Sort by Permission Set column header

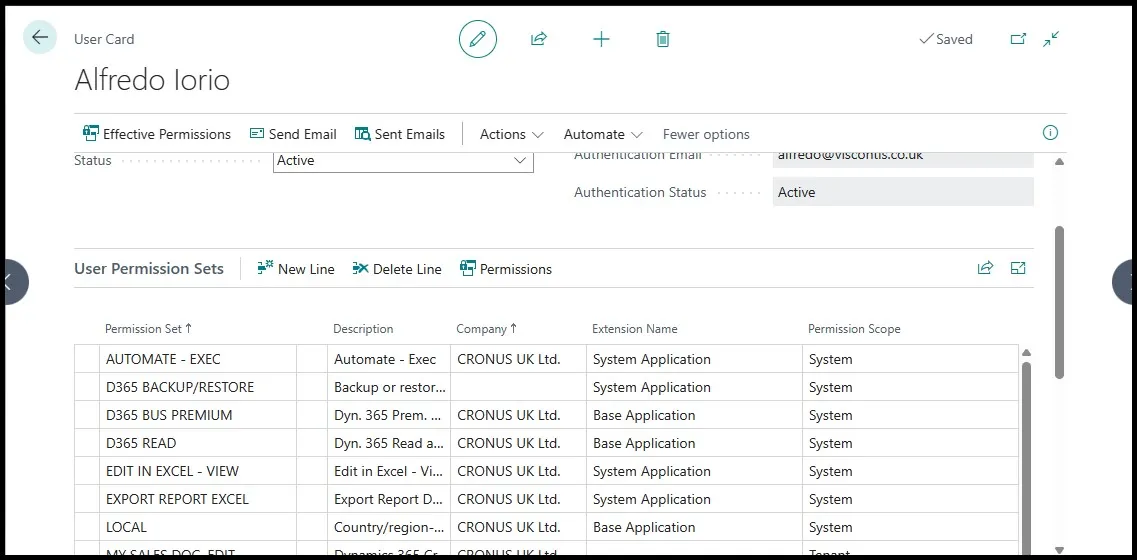point(149,329)
